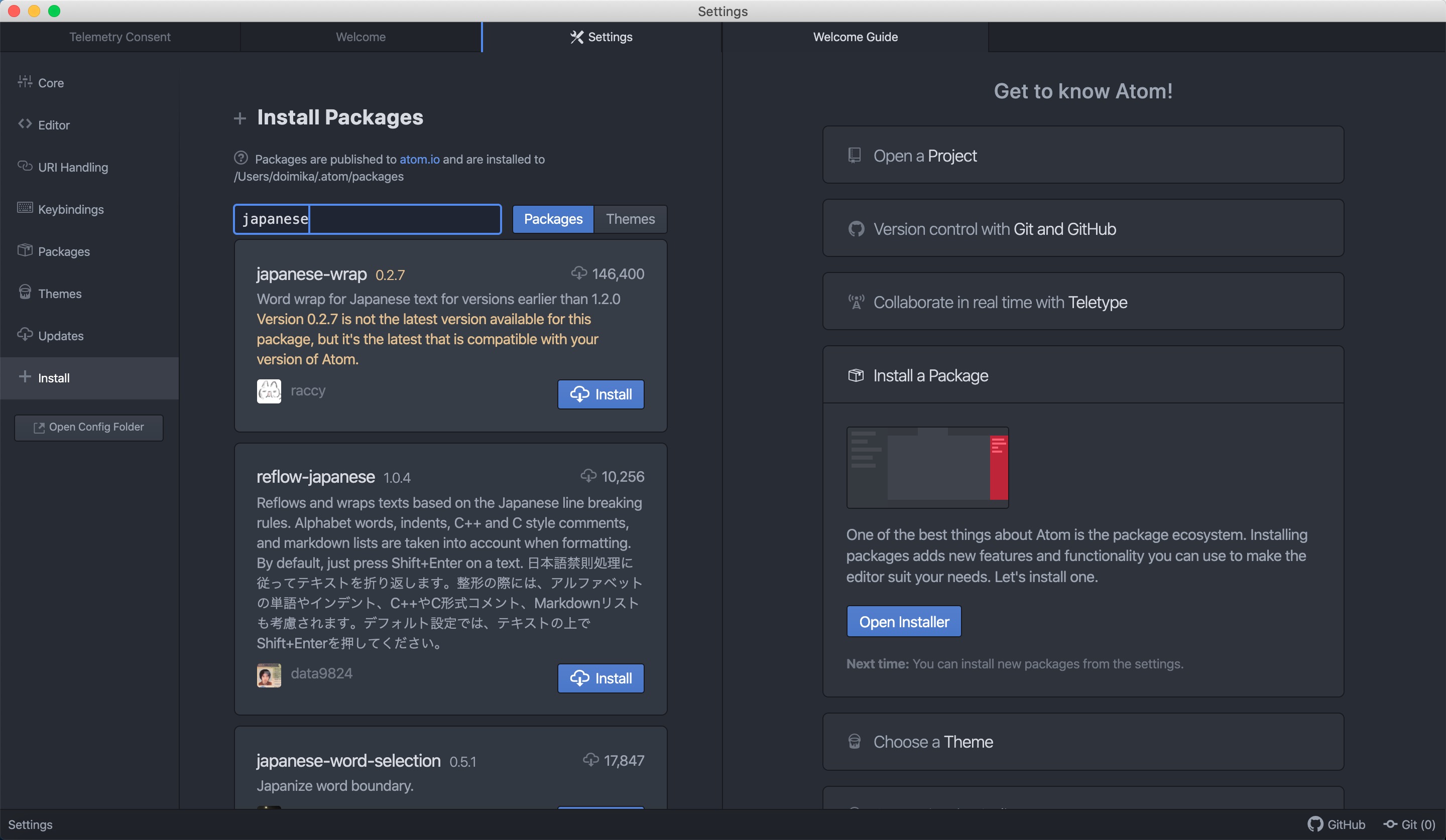Click the japanese-wrap version 0.2.7 label
Viewport: 1446px width, 840px height.
tap(390, 275)
